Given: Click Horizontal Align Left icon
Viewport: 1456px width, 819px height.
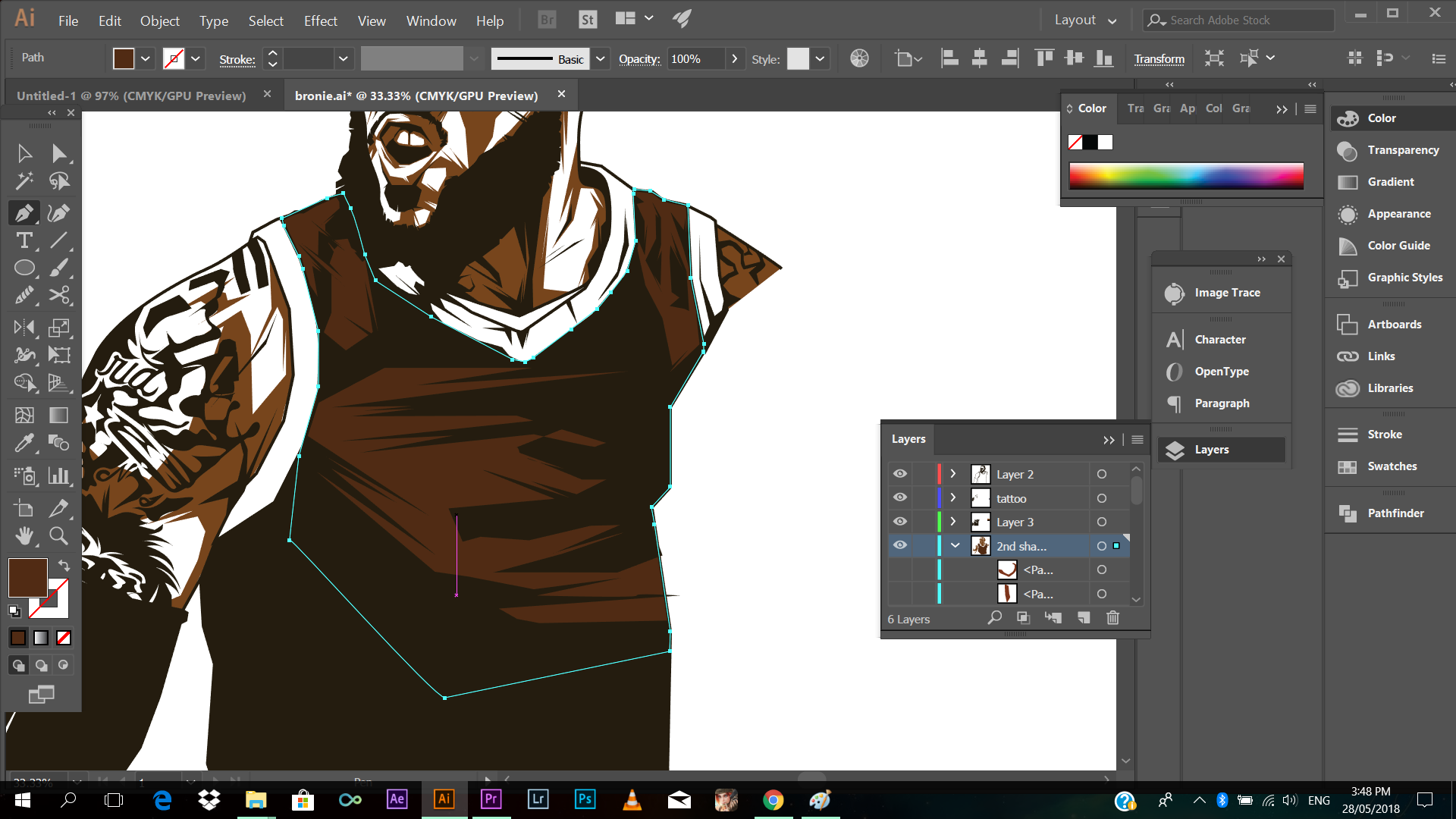Looking at the screenshot, I should (x=949, y=58).
